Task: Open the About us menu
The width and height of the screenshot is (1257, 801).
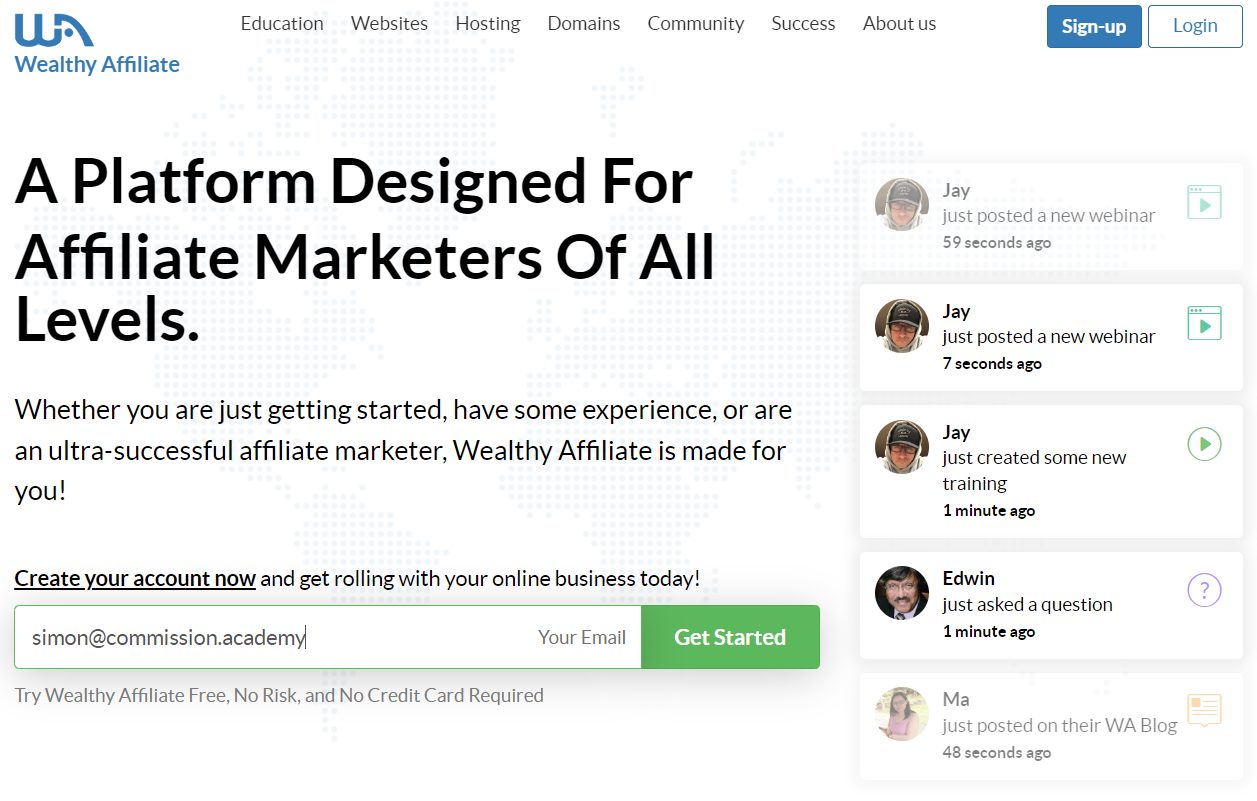Action: click(x=900, y=23)
